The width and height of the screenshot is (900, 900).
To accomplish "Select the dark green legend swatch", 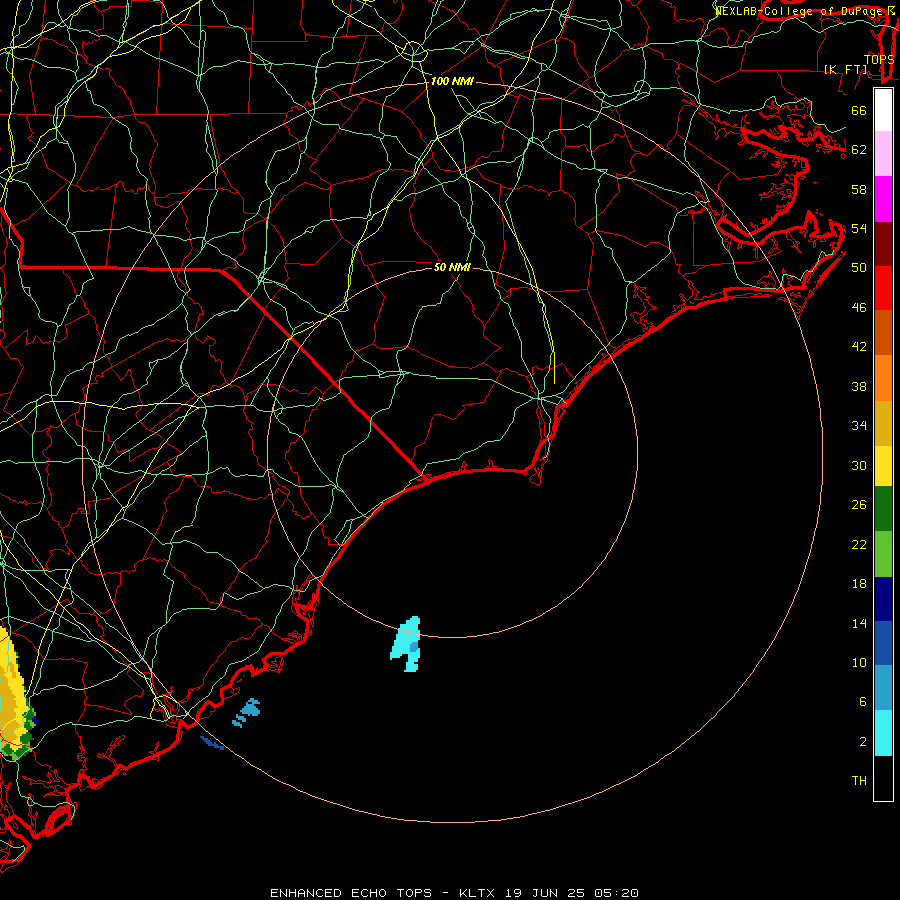I will coord(883,509).
